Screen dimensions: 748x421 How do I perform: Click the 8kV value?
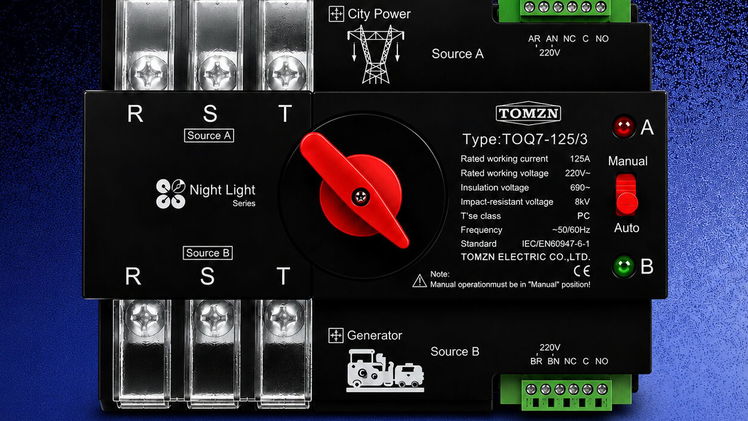click(582, 202)
